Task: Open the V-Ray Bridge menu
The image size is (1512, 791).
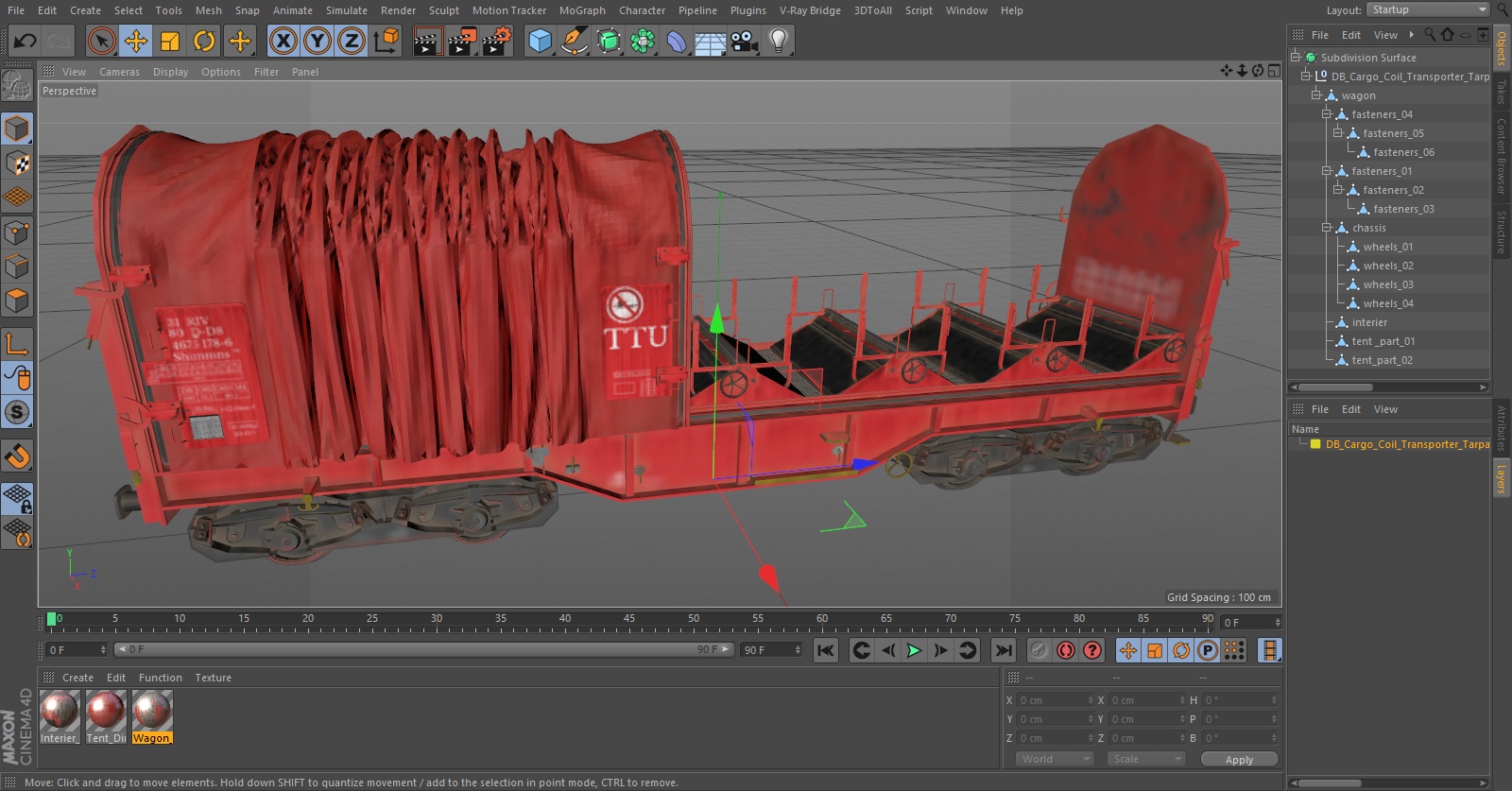Action: click(x=810, y=10)
